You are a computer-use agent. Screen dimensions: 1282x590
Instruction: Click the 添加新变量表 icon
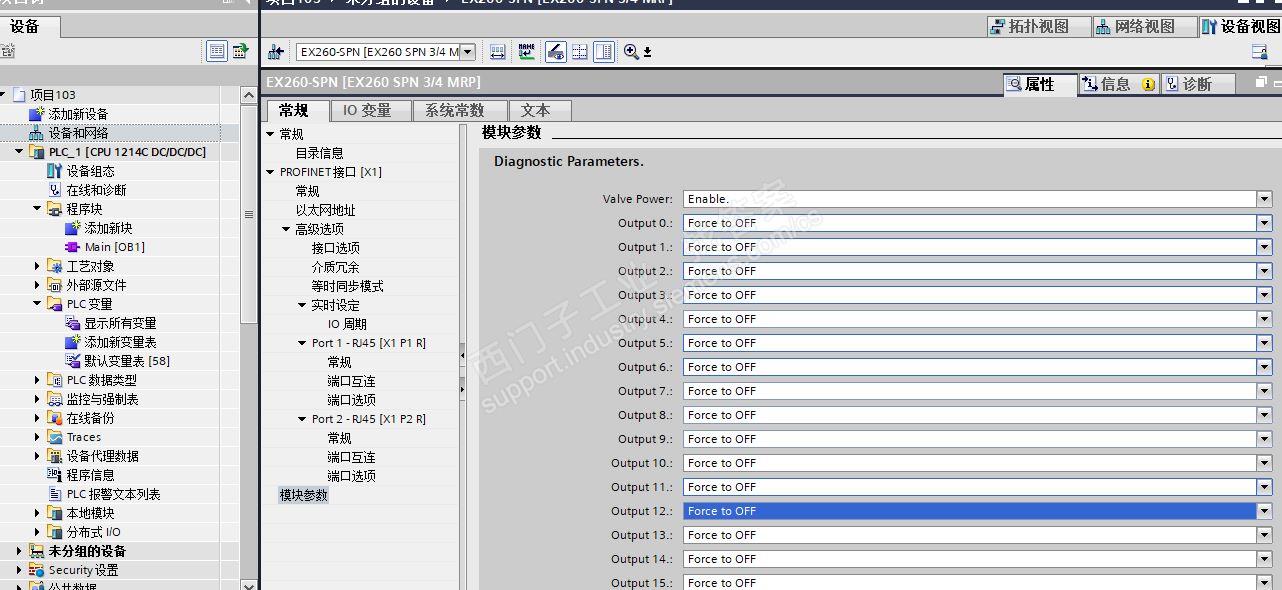(73, 342)
